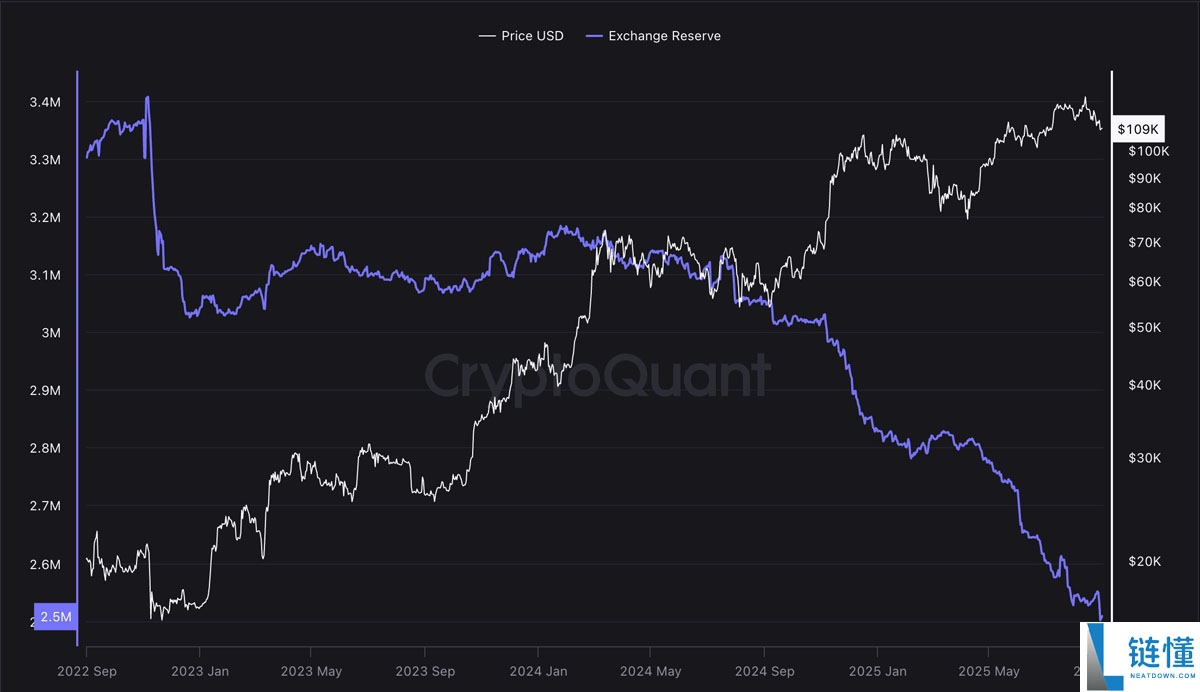Click the $100K right axis label
The width and height of the screenshot is (1200, 692).
1148,151
